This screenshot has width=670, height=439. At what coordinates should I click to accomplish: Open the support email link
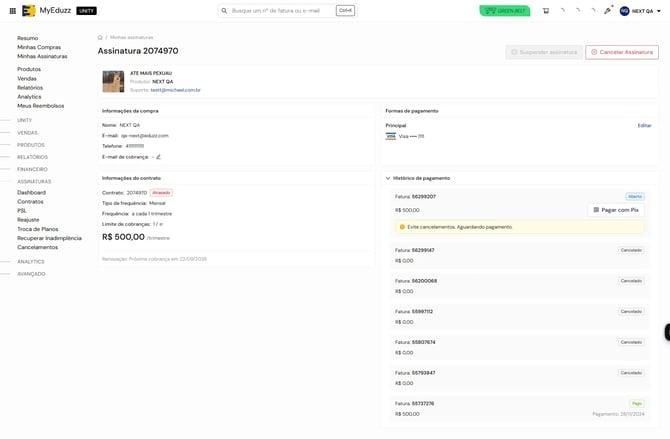[175, 90]
